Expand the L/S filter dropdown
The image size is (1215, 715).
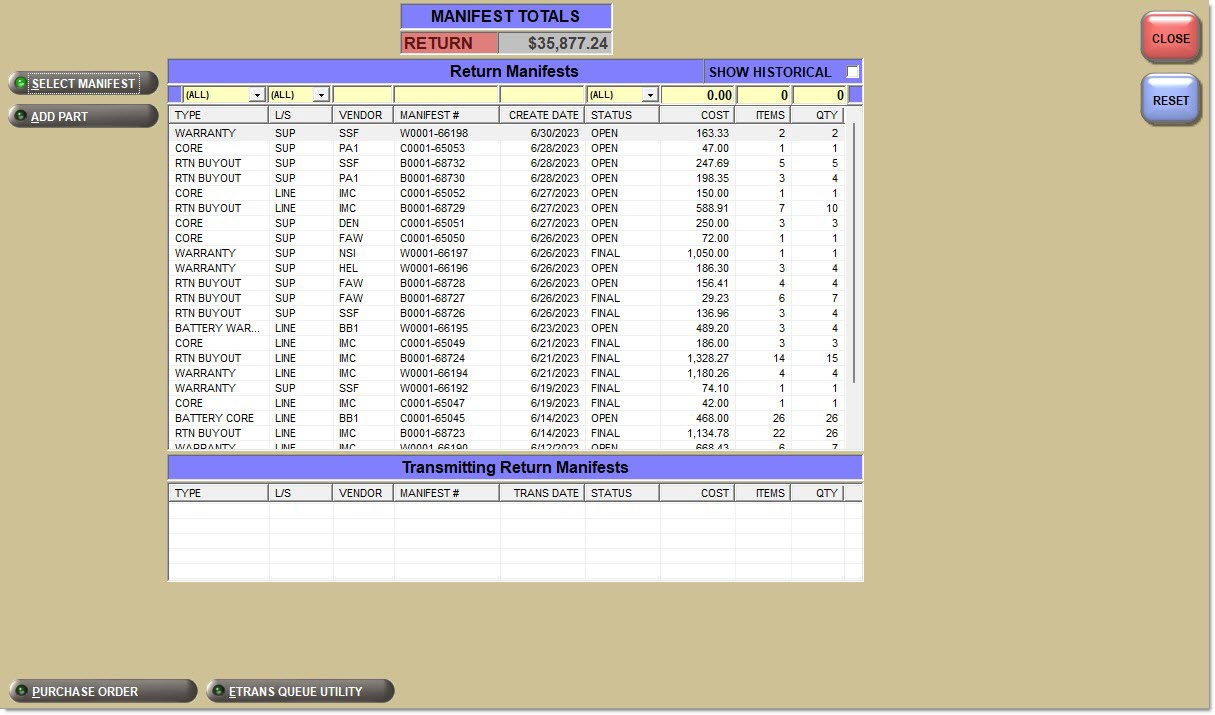[x=321, y=95]
